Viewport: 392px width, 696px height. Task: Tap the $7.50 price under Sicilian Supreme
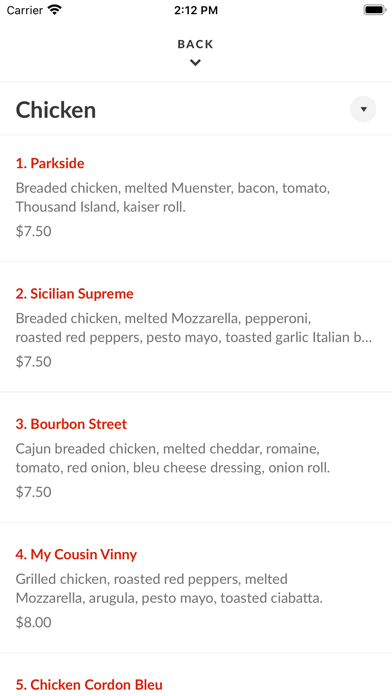[x=34, y=362]
